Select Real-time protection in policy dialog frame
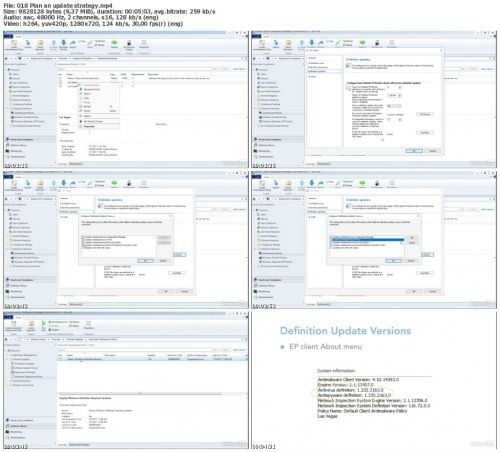The image size is (500, 452). pos(317,67)
